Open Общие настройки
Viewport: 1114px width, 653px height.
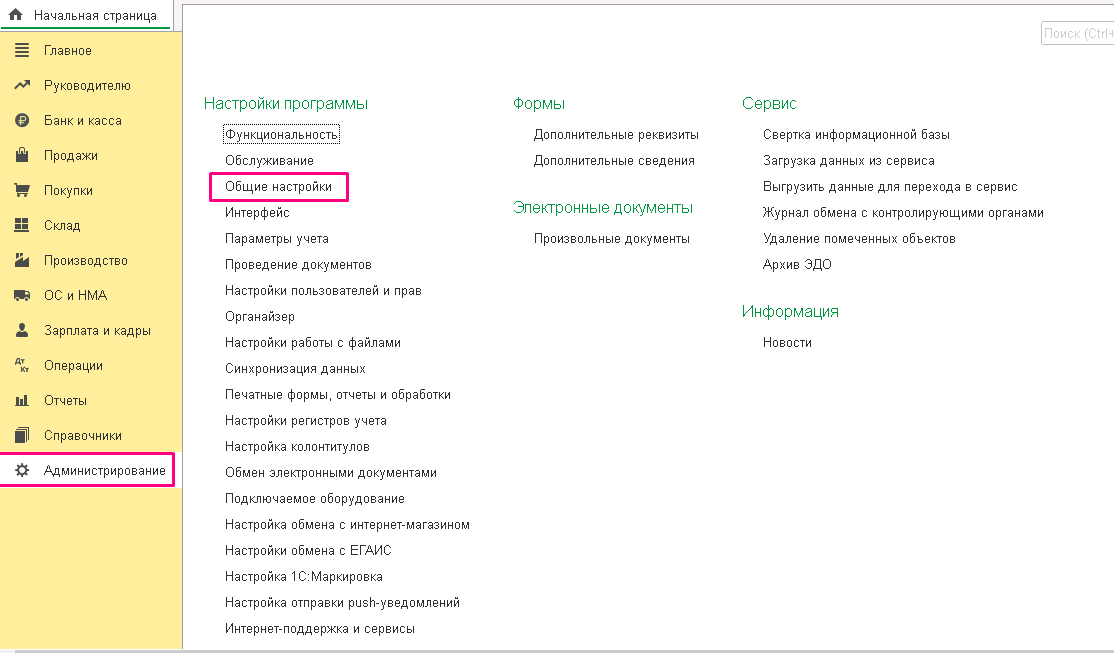click(278, 186)
